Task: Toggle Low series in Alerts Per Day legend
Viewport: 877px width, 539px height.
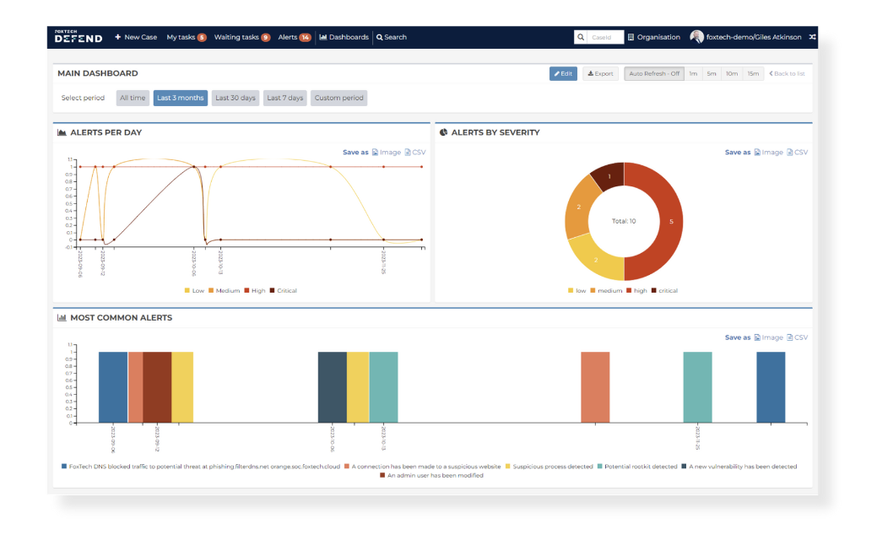Action: tap(195, 291)
